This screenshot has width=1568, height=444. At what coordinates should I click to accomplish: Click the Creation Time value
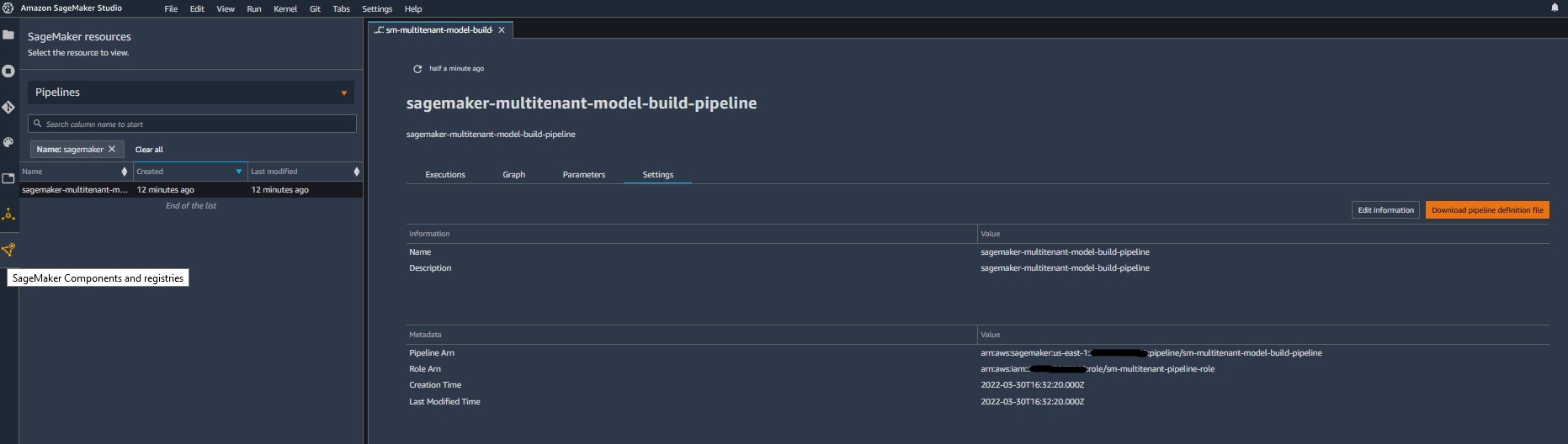(1032, 385)
